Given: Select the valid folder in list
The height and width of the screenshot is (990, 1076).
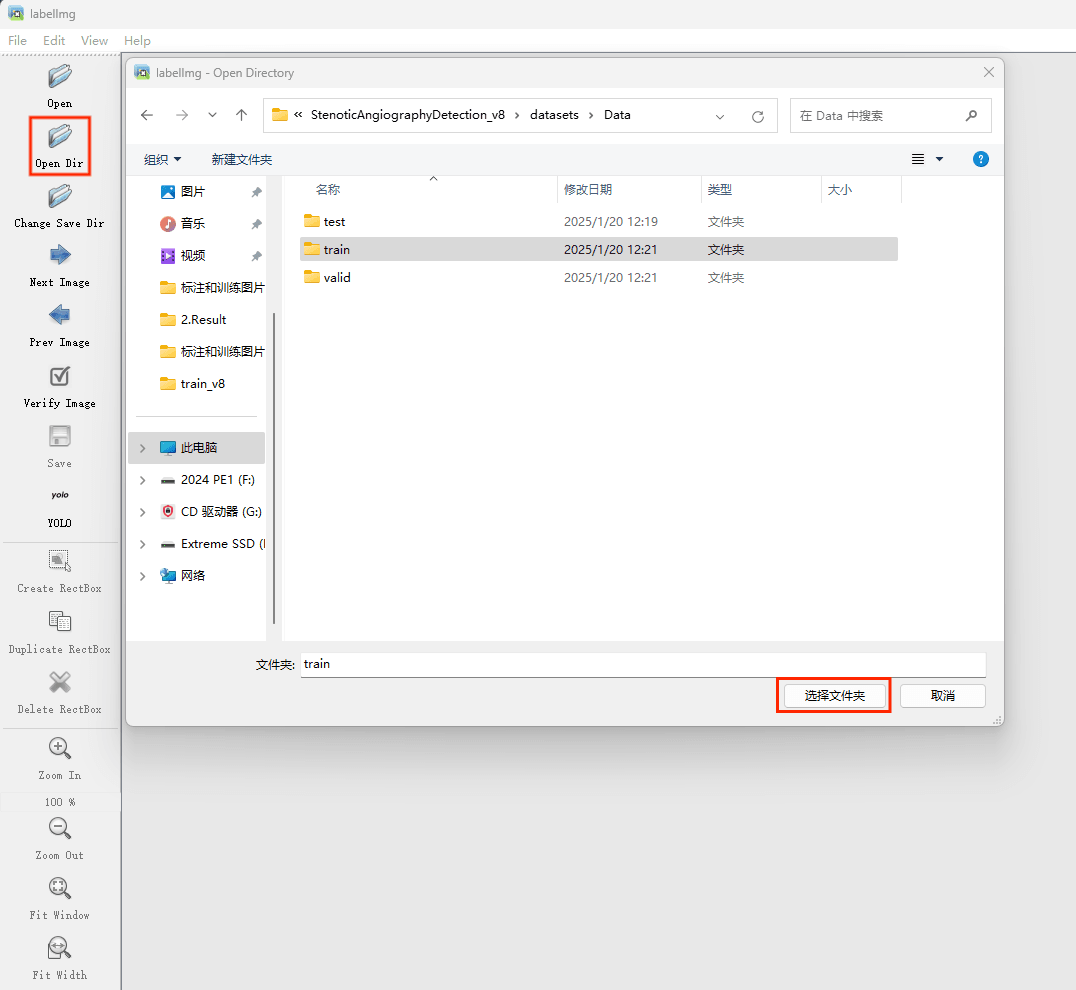Looking at the screenshot, I should coord(337,278).
